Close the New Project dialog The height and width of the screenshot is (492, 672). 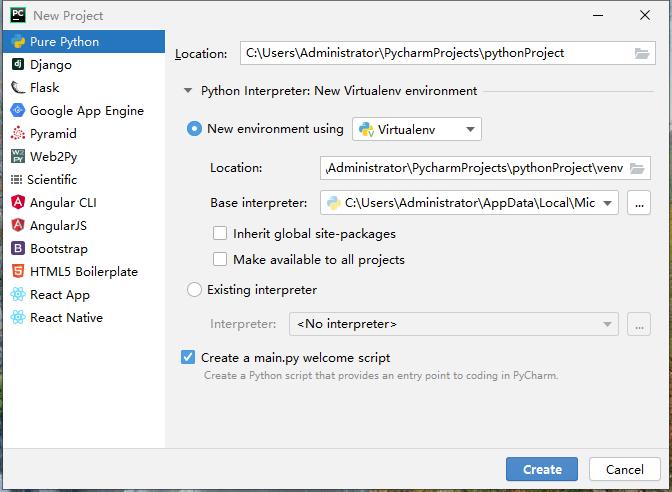(x=645, y=15)
